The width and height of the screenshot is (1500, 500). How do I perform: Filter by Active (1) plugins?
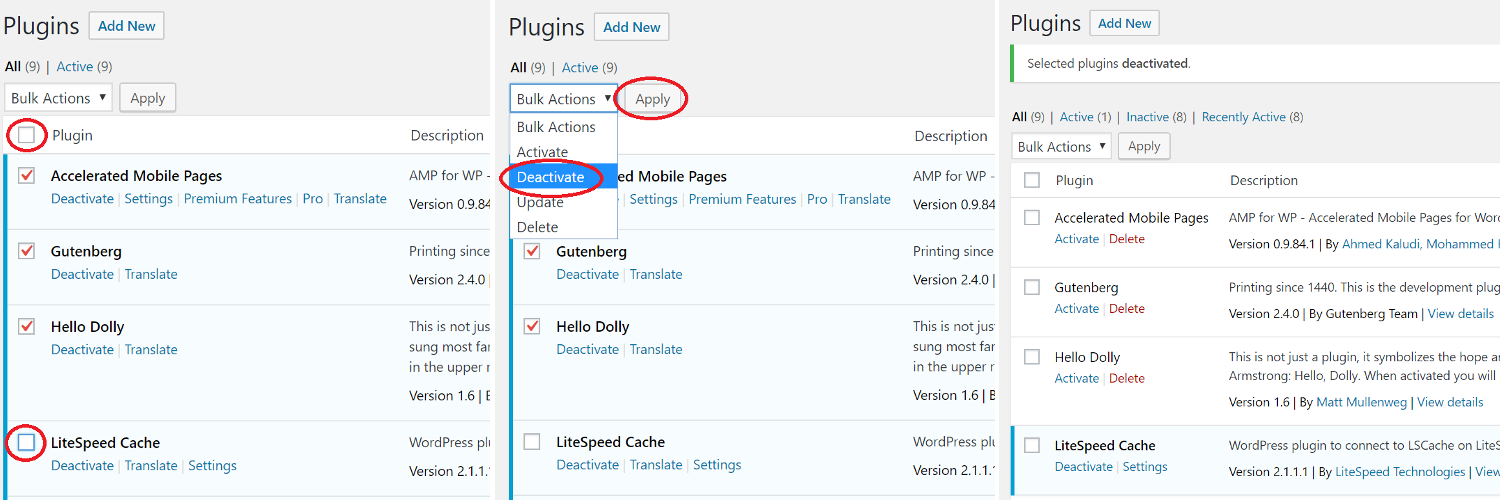[1085, 117]
